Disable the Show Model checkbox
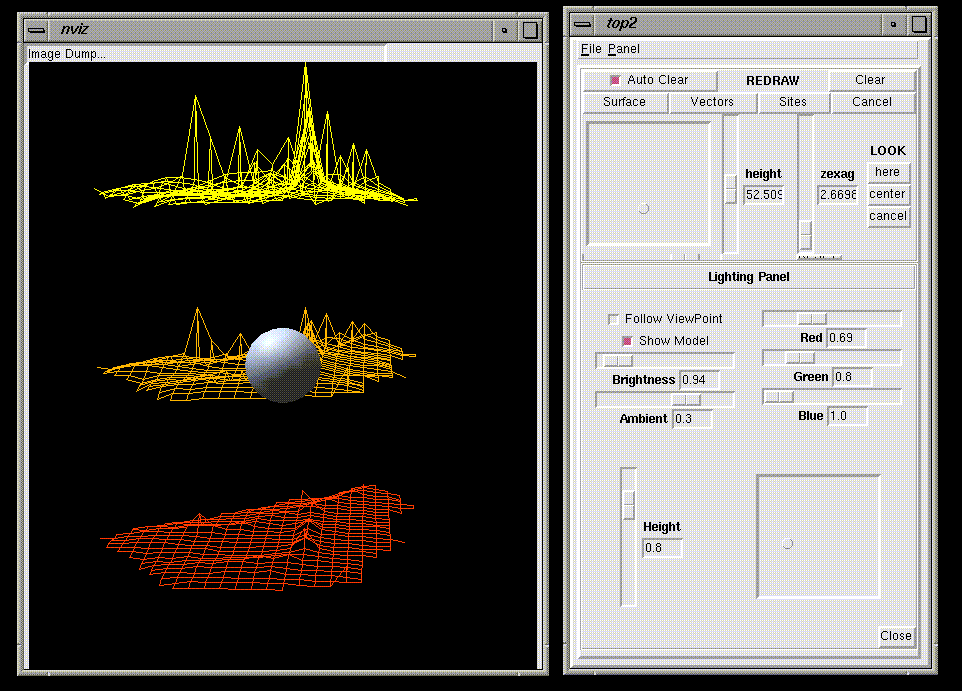 [x=627, y=341]
